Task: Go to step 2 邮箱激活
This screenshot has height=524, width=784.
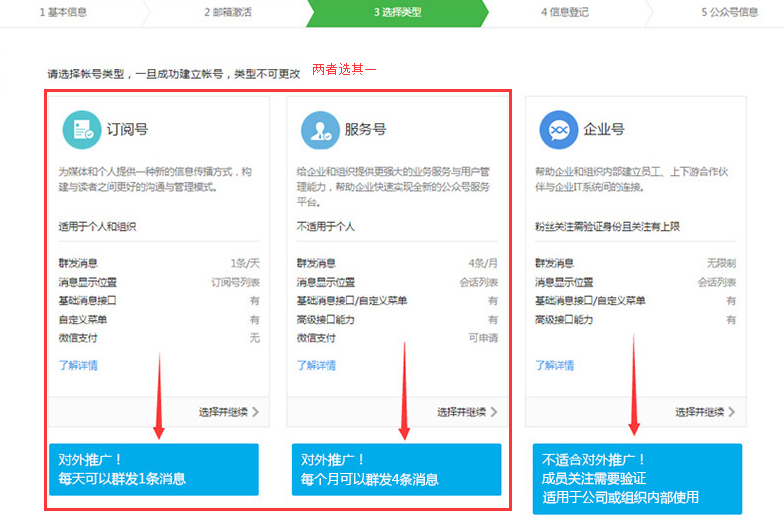Action: 230,12
